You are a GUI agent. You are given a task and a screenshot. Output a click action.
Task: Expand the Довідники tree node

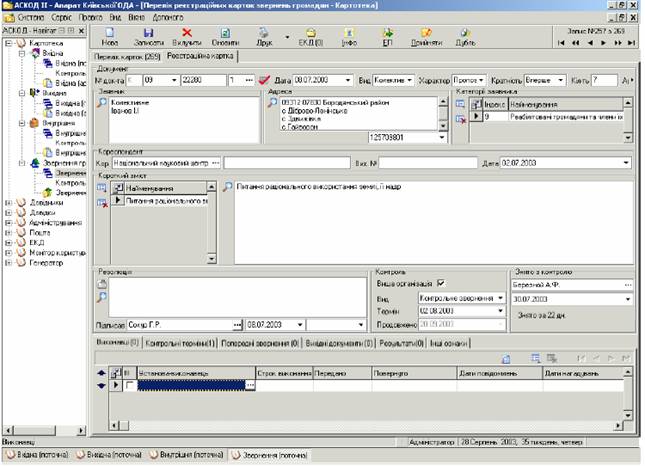[x=8, y=202]
